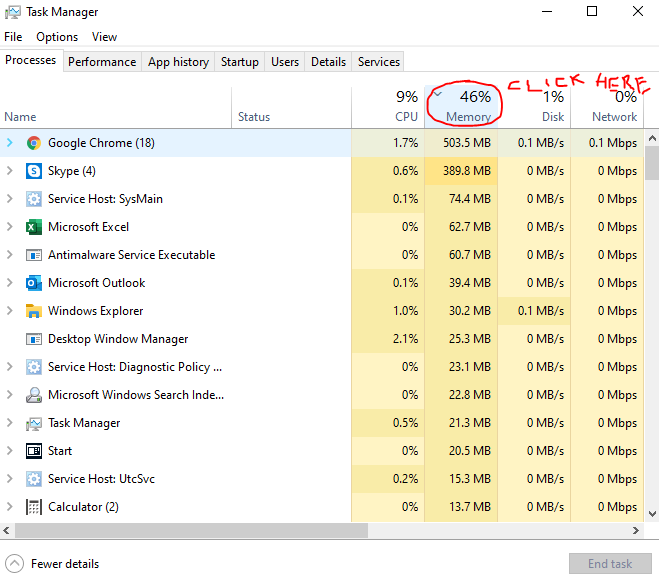Click the 13.7 MB Calculator memory value
Viewport: 659px width, 585px height.
point(469,507)
